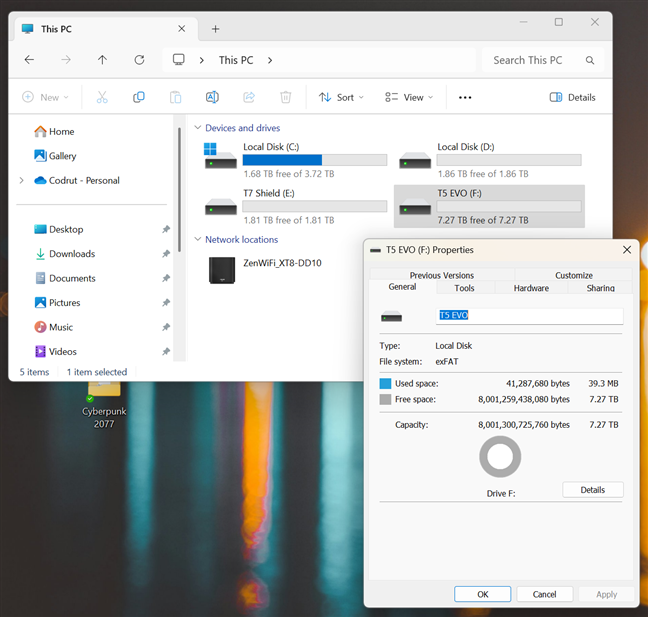Viewport: 648px width, 617px height.
Task: Select T5 EVO (F:) drive
Action: 489,207
